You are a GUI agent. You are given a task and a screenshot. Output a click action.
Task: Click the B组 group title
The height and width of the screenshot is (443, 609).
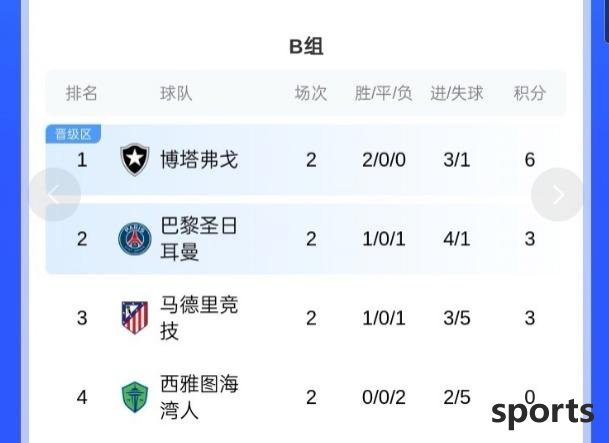[306, 47]
